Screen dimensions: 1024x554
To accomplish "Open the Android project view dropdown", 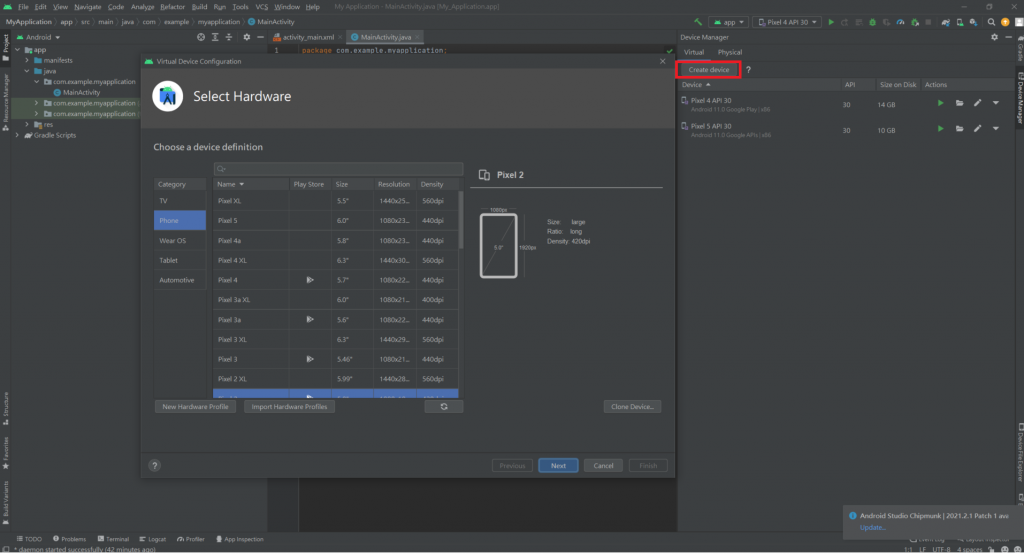I will (39, 37).
